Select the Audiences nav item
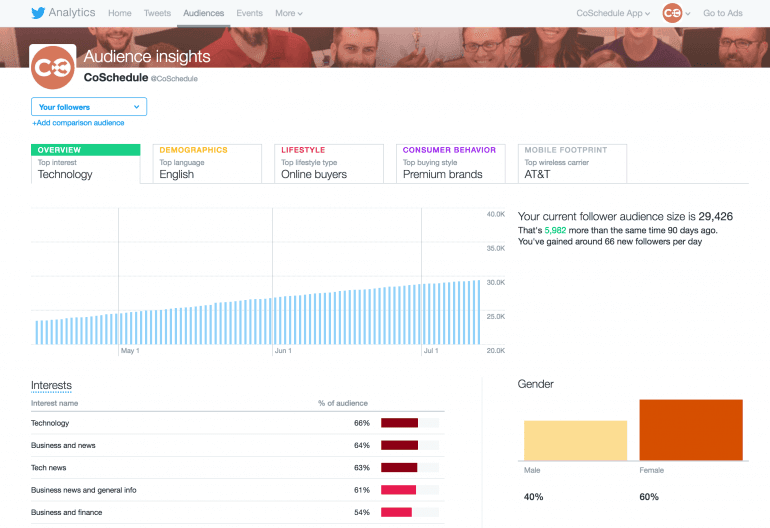 (x=204, y=13)
